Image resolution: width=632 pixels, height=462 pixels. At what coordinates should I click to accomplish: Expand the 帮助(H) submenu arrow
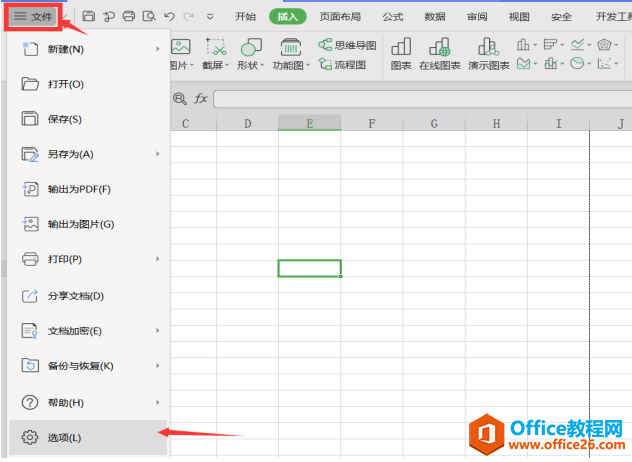pos(158,402)
